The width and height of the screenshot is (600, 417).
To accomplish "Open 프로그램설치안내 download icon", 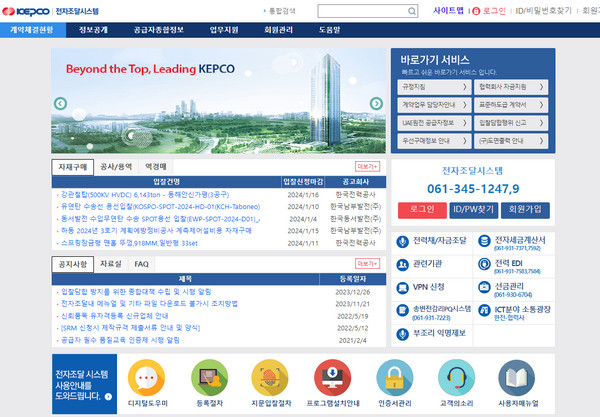I will (x=333, y=378).
